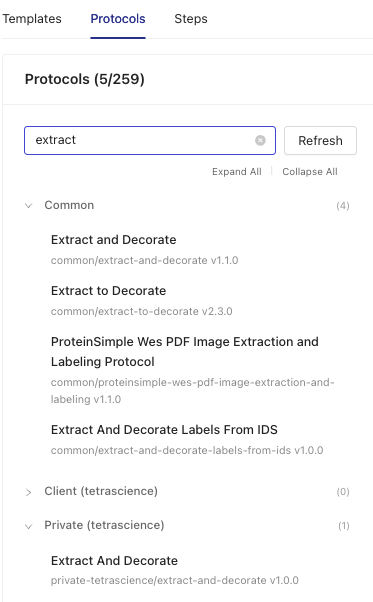Click the Common group count badge (4)
This screenshot has height=602, width=373.
(343, 206)
